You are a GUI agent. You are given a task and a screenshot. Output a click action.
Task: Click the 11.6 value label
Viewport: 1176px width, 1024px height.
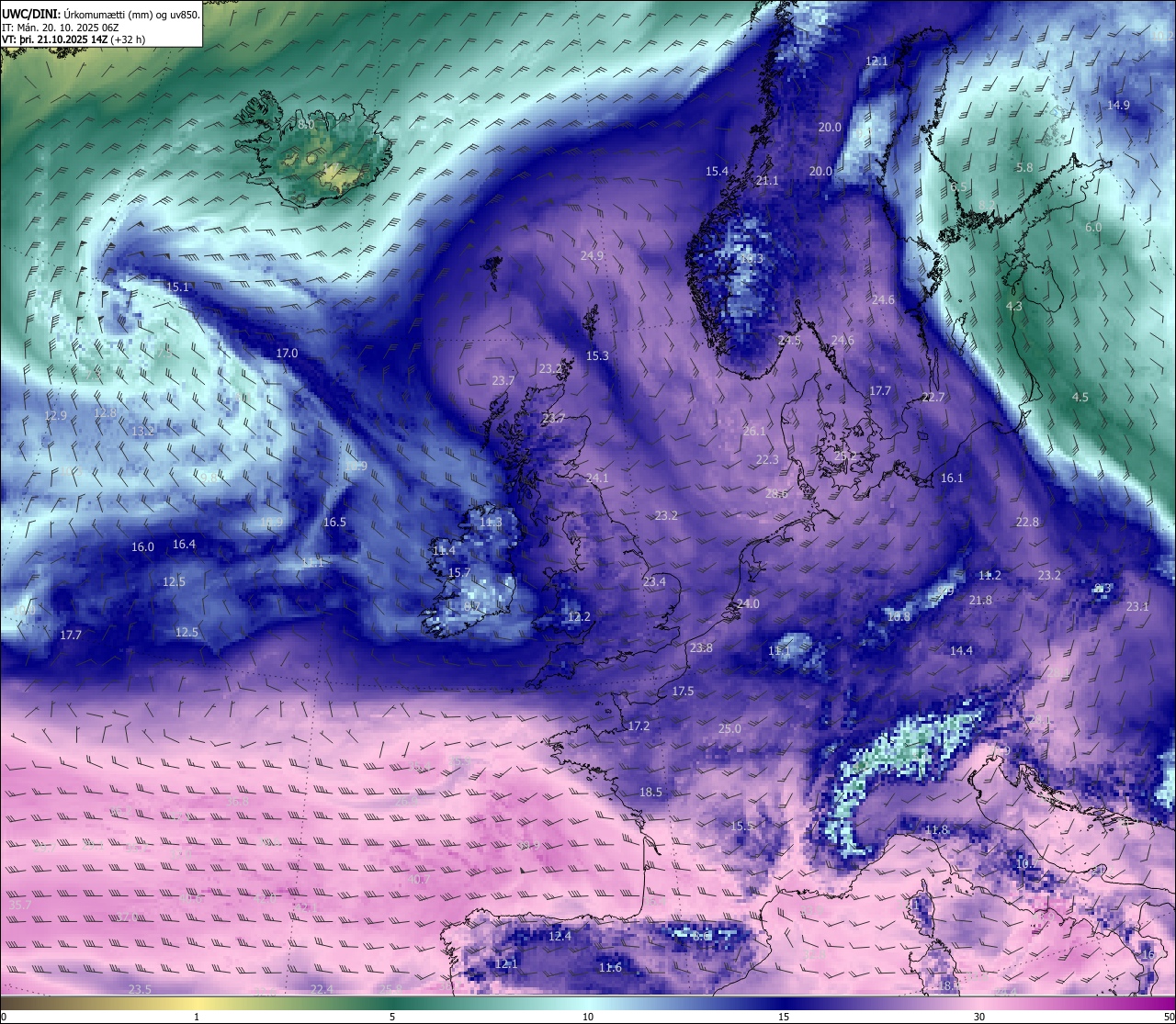point(610,968)
